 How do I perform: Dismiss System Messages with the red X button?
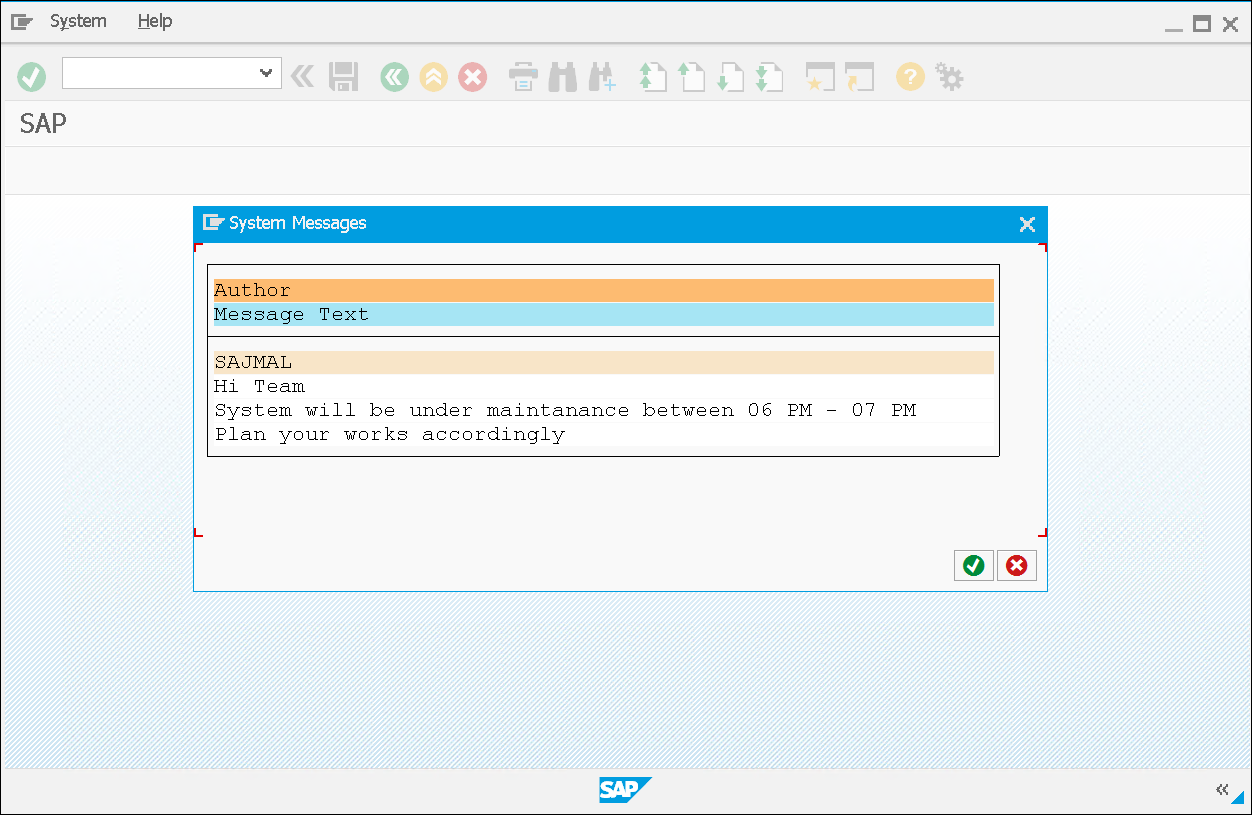(x=1016, y=565)
